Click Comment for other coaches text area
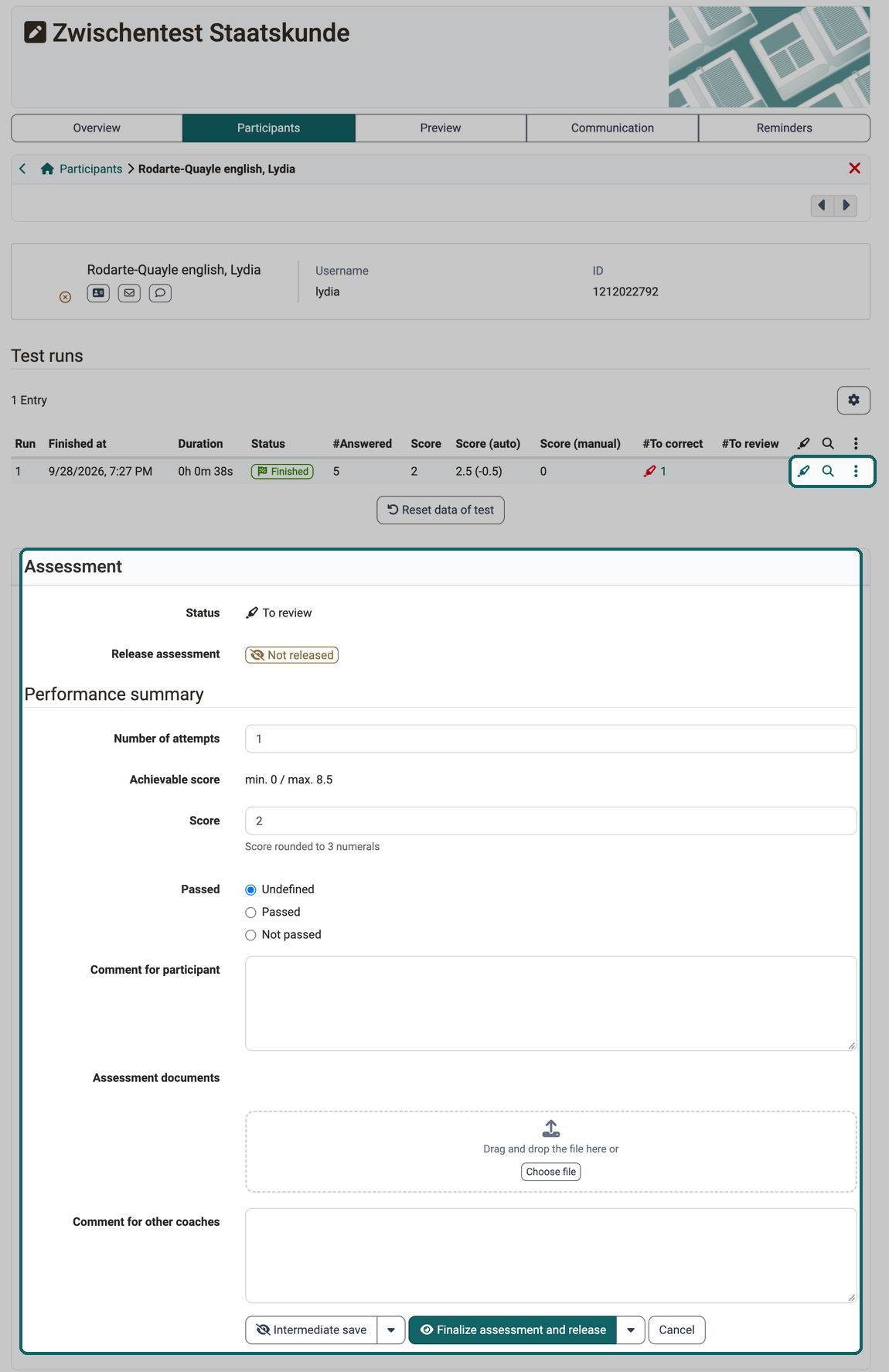This screenshot has width=889, height=1372. coord(550,1256)
